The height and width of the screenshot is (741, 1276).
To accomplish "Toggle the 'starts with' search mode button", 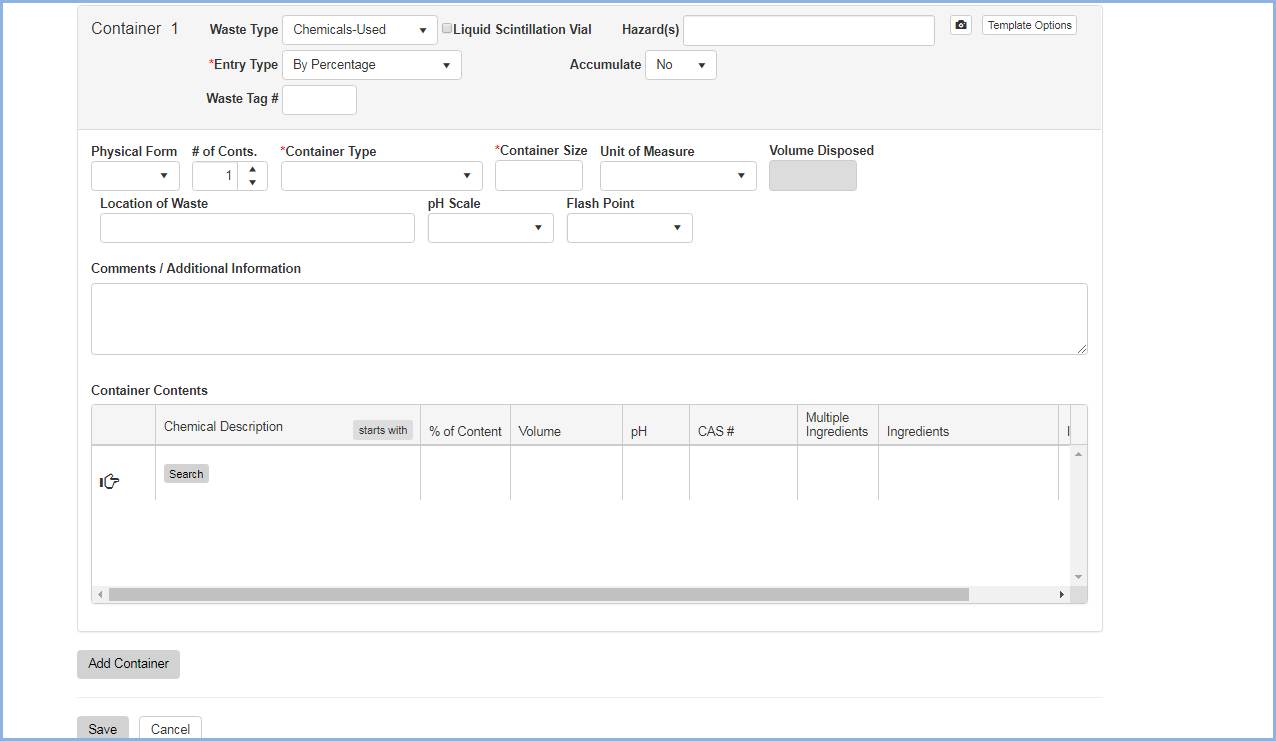I will click(x=383, y=430).
